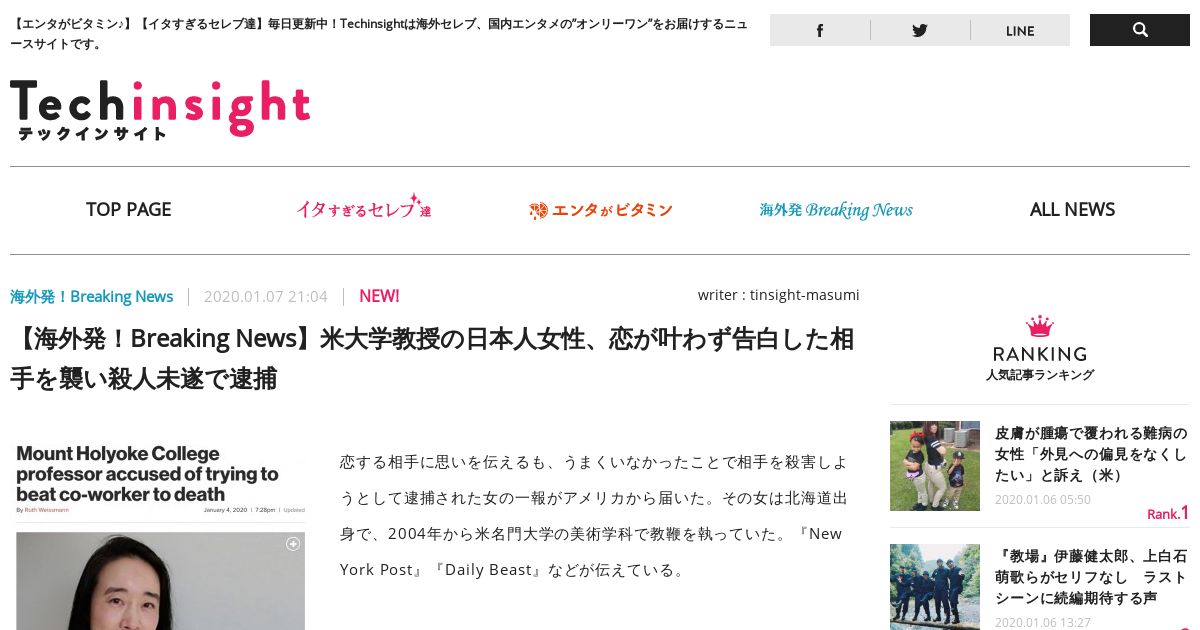This screenshot has width=1200, height=630.
Task: Click the pink ranking crown icon
Action: click(x=1040, y=326)
